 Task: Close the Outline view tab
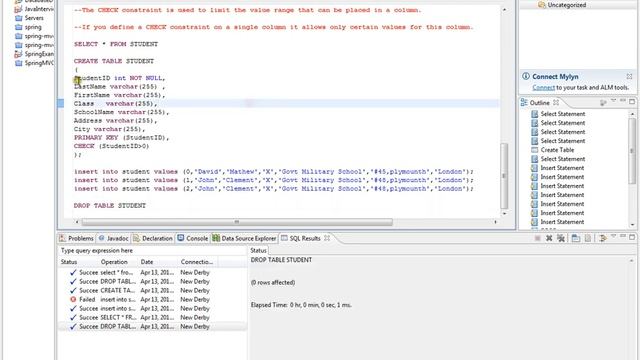(x=556, y=102)
